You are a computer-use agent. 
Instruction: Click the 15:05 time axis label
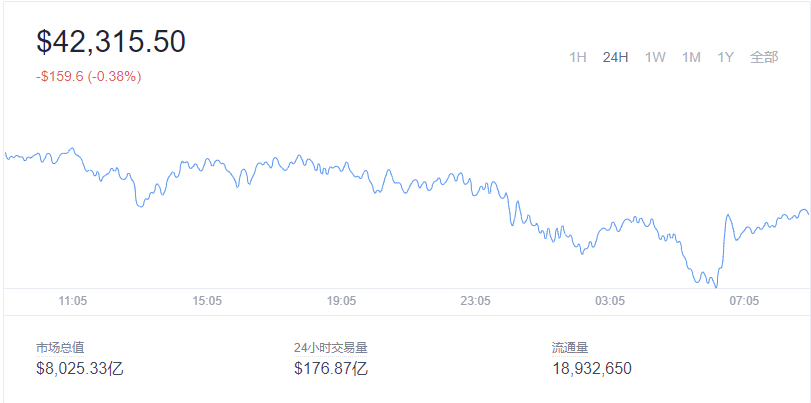pyautogui.click(x=207, y=300)
